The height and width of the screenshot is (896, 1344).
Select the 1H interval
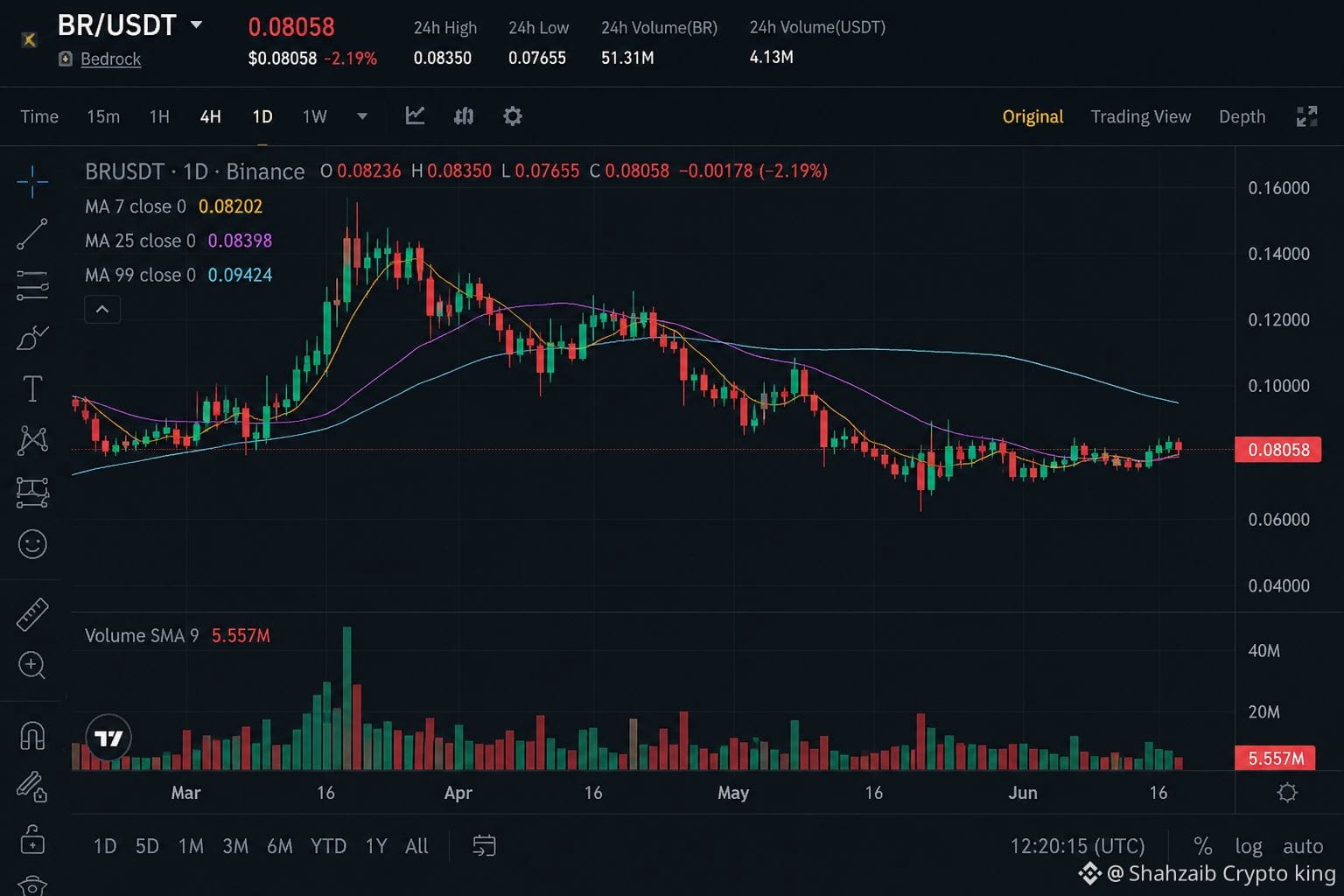pyautogui.click(x=159, y=116)
